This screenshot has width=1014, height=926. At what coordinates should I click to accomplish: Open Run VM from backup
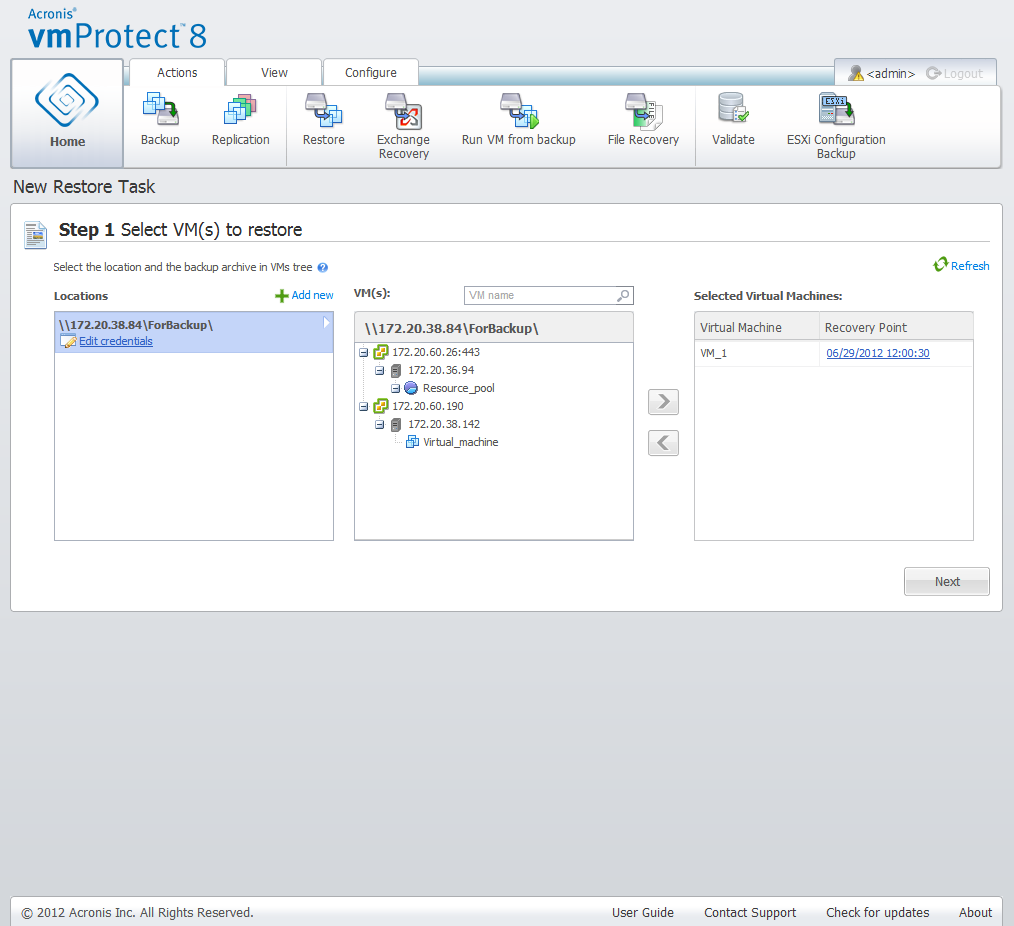tap(519, 110)
